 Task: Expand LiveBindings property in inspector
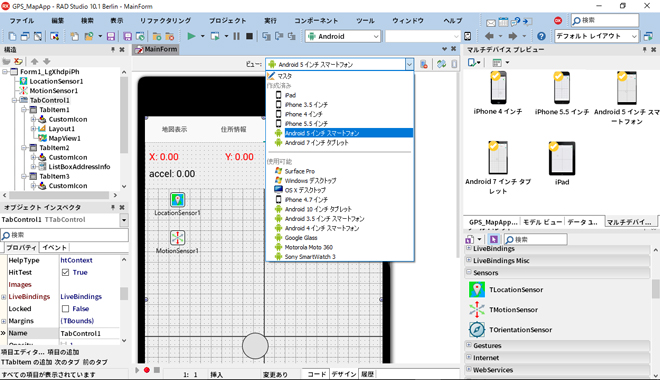tap(4, 297)
